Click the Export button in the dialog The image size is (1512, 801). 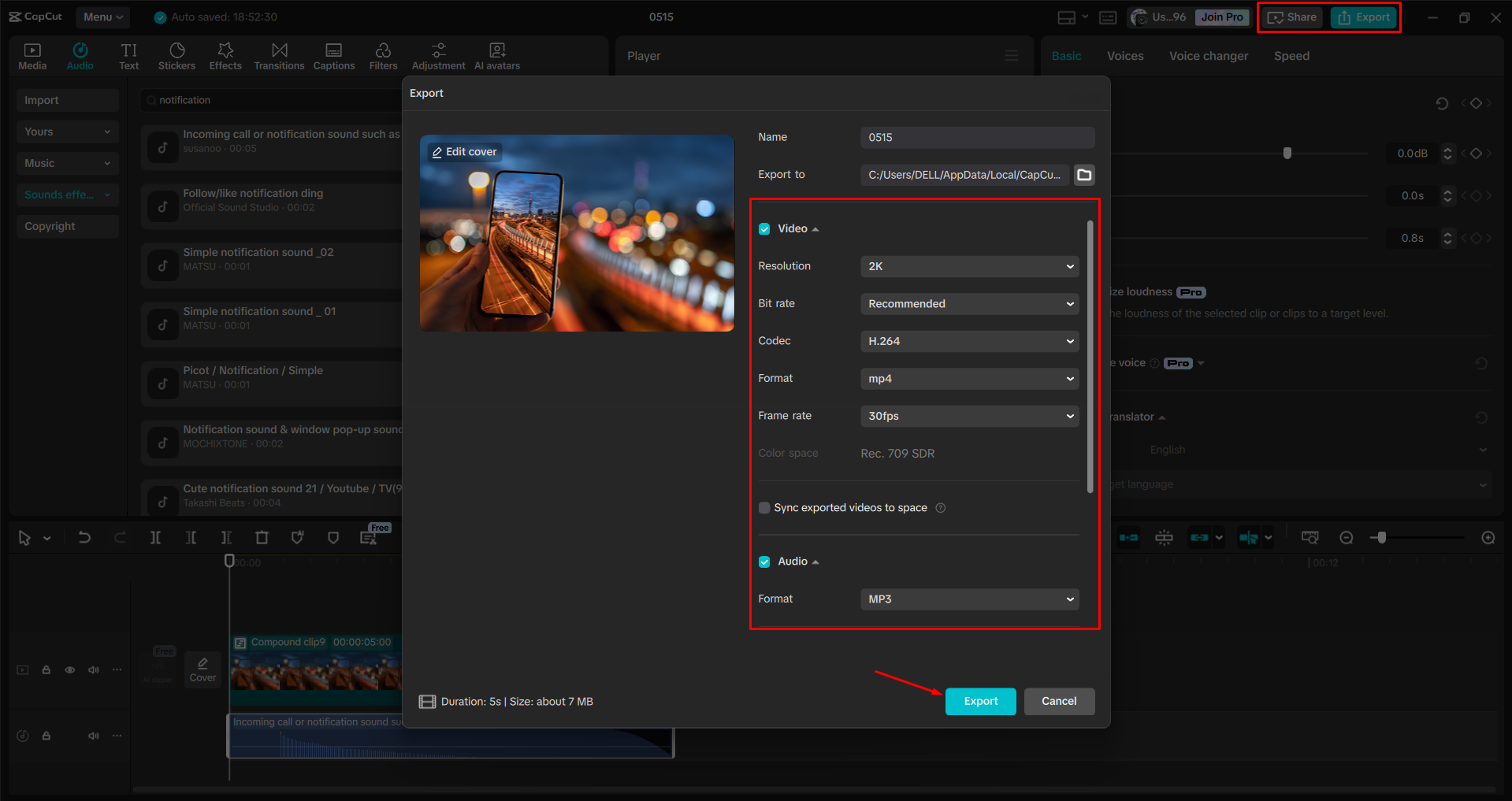tap(979, 701)
